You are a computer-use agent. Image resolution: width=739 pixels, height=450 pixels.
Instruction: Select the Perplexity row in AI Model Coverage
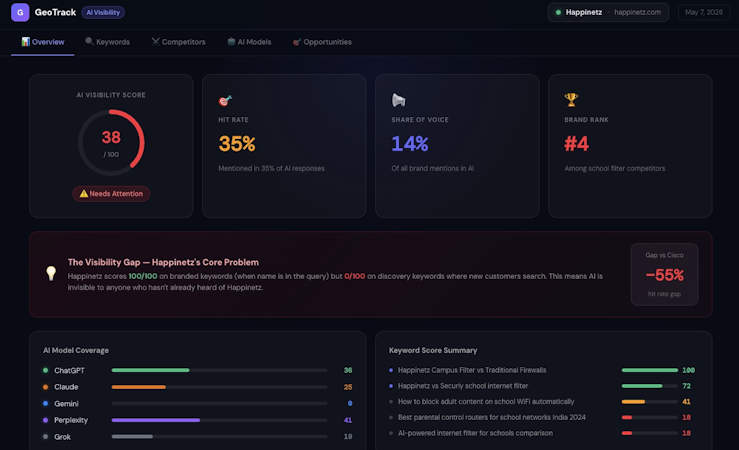coord(197,420)
